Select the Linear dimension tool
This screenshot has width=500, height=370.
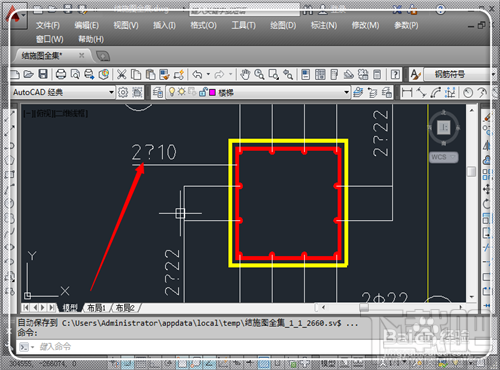[407, 92]
